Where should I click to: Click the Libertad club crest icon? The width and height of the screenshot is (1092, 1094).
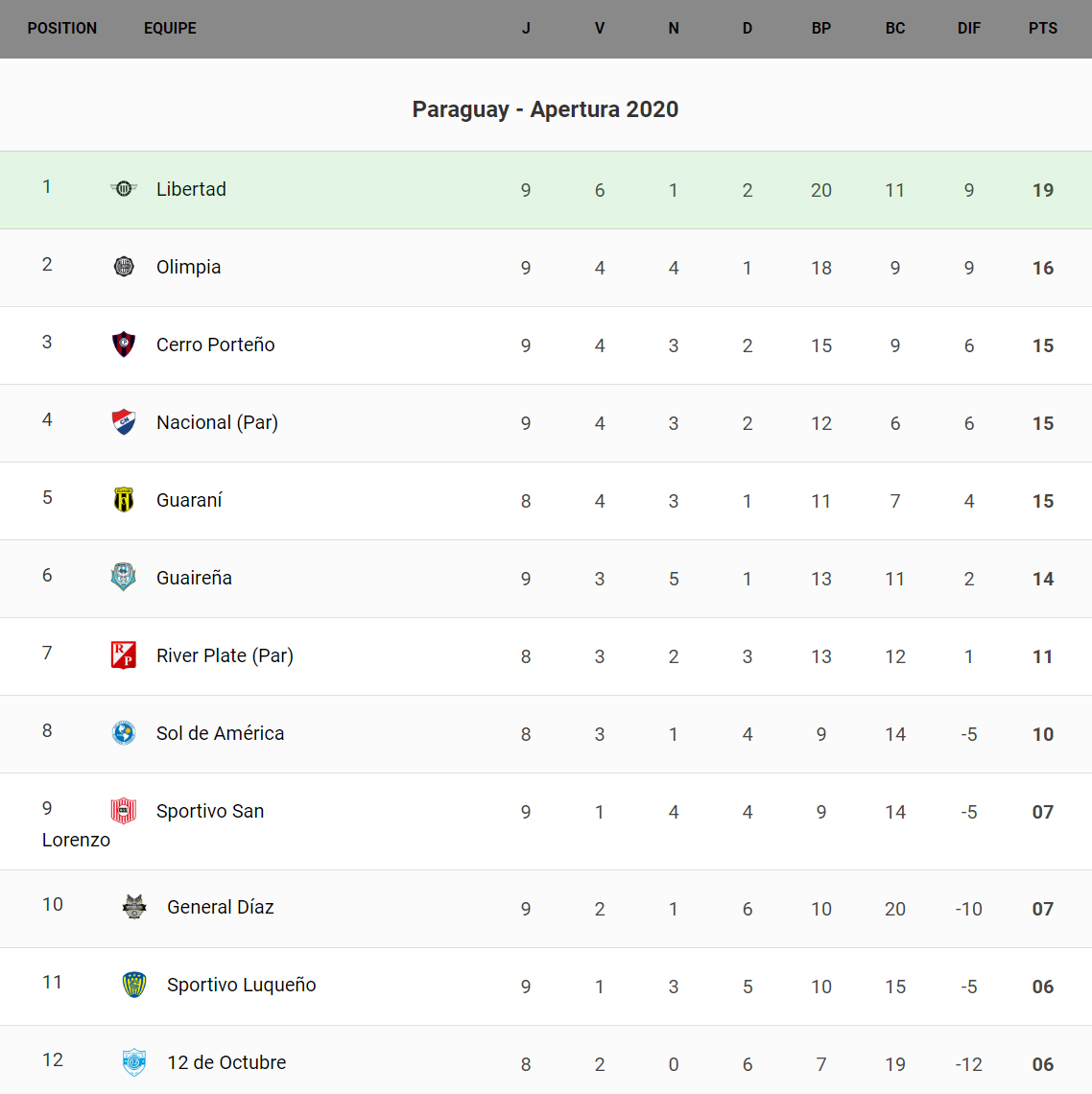coord(124,189)
